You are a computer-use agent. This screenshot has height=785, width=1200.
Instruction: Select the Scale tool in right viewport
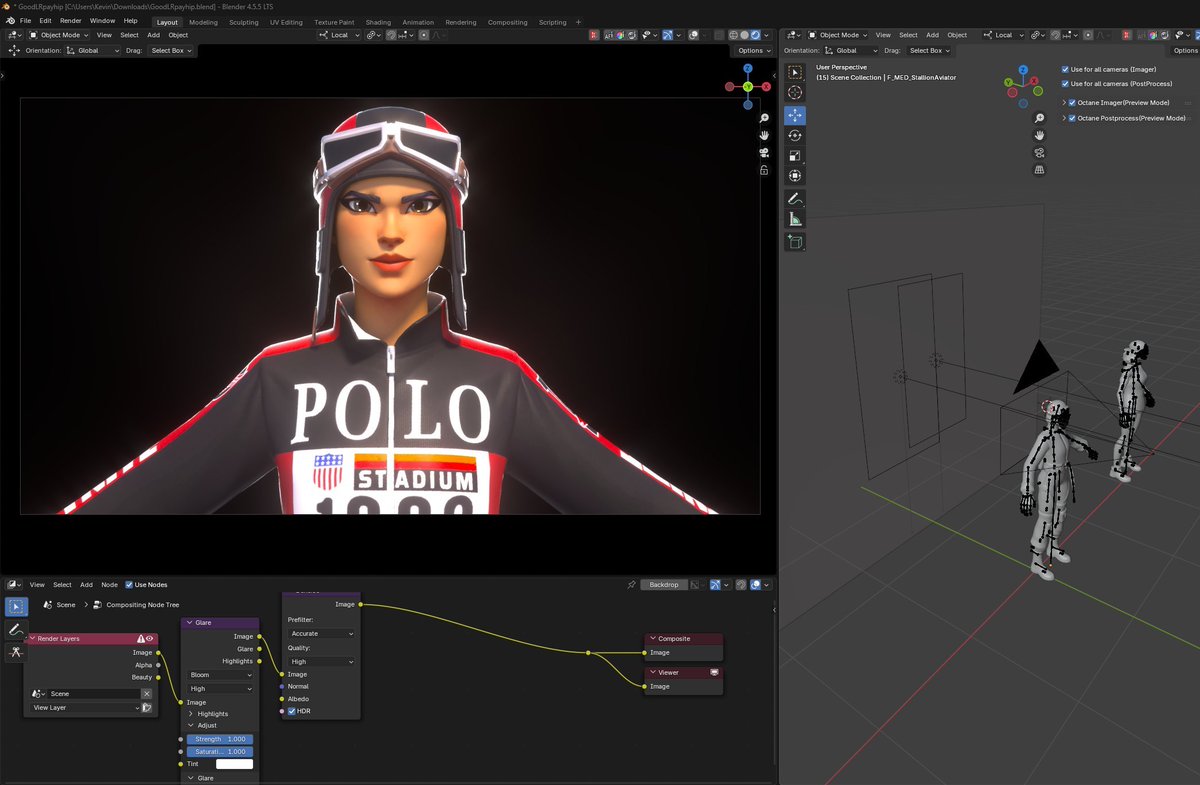pos(795,156)
